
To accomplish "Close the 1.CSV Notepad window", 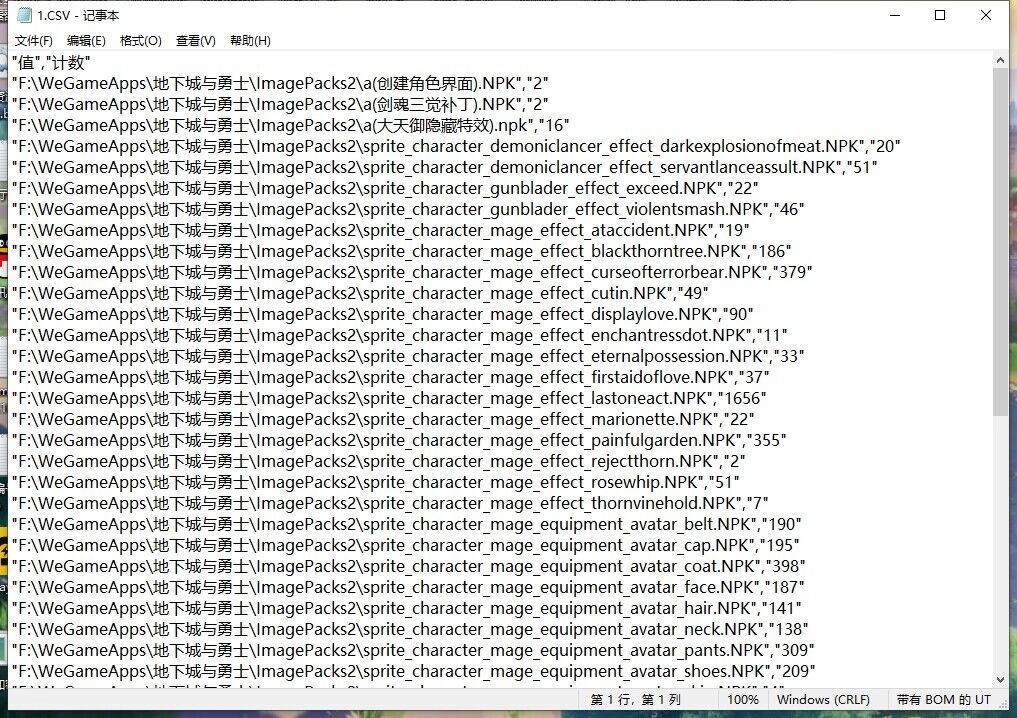I will click(986, 15).
